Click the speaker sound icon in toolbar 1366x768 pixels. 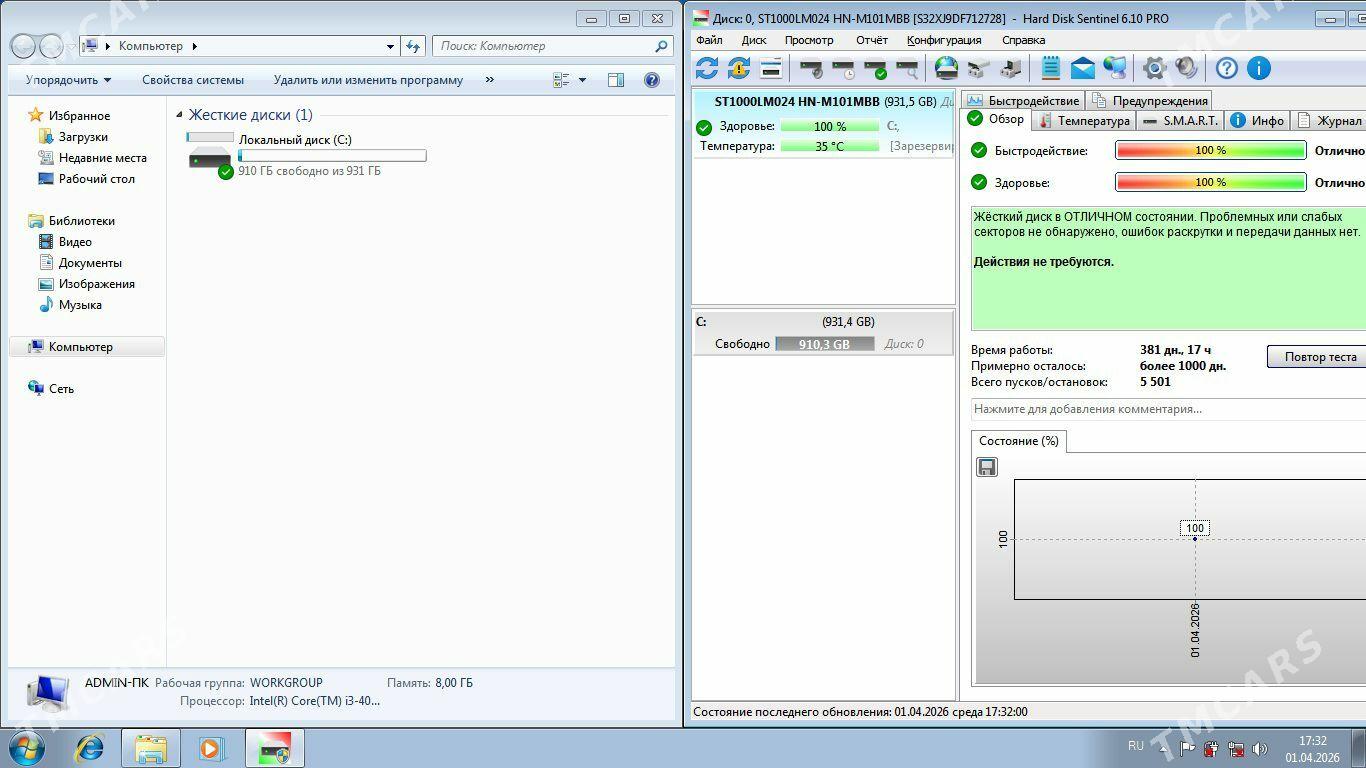1186,68
